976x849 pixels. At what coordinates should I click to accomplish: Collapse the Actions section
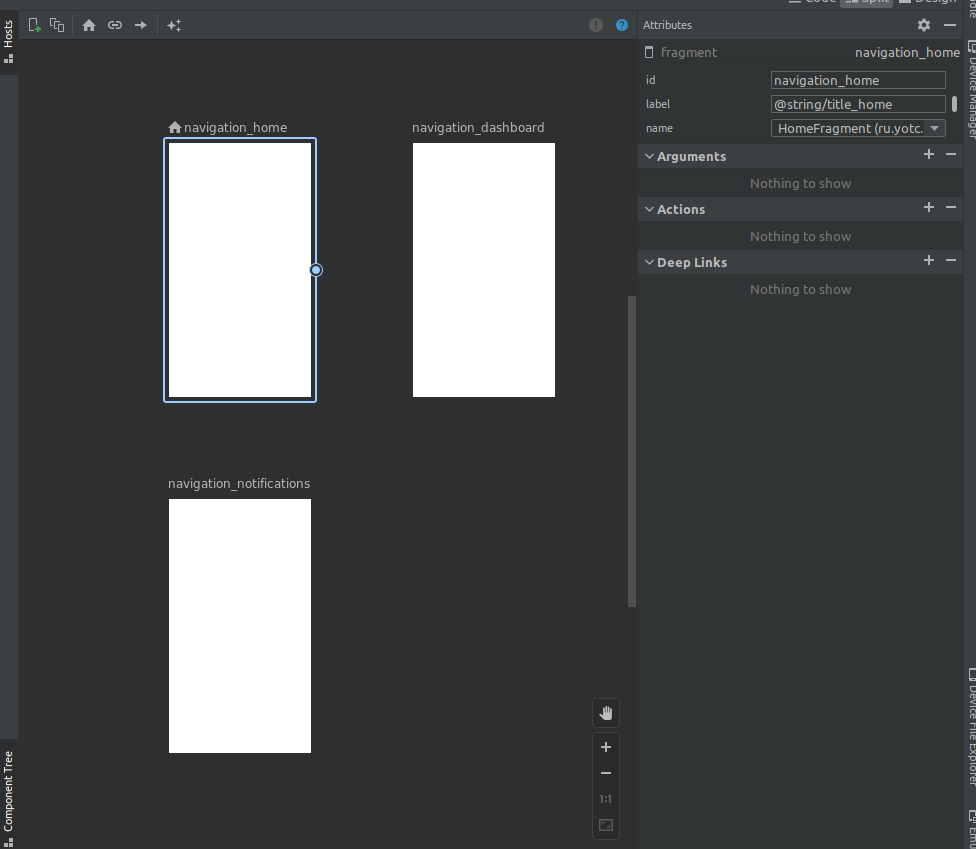[x=650, y=209]
